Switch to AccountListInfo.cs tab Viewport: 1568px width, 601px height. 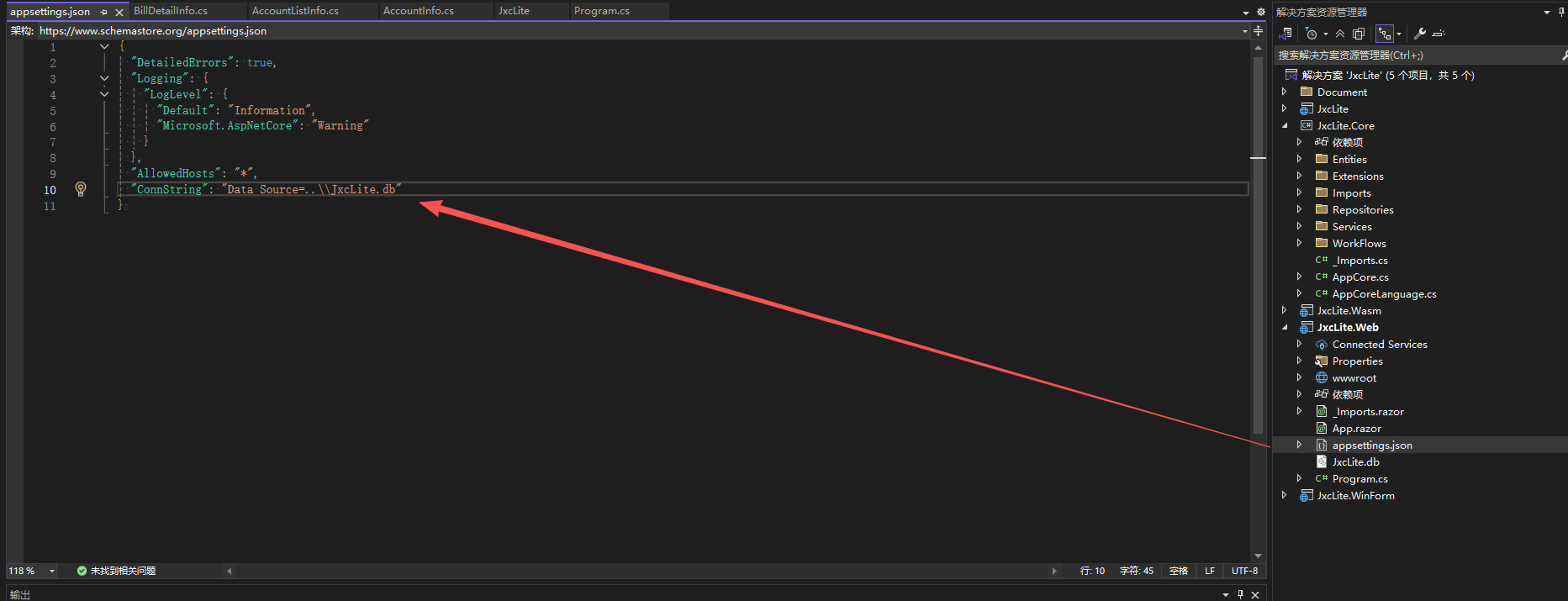pyautogui.click(x=295, y=11)
